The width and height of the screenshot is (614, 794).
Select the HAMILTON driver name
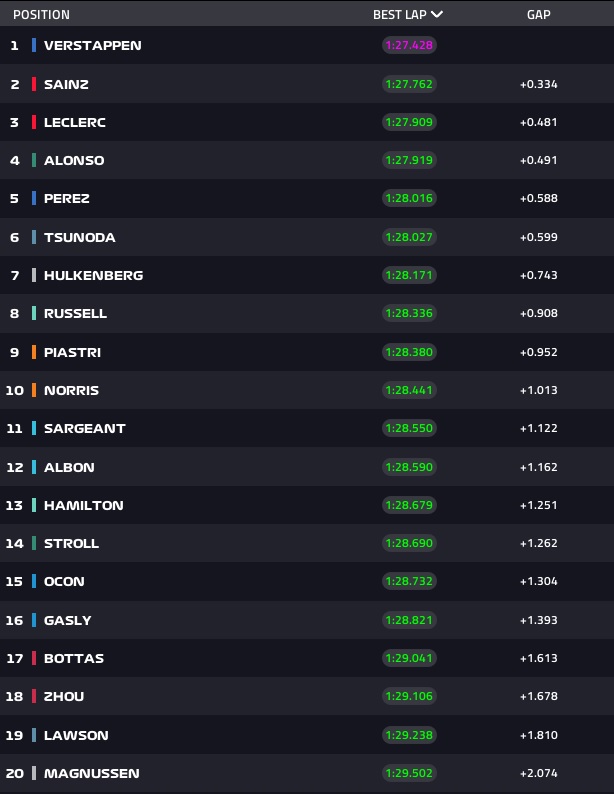click(x=84, y=505)
